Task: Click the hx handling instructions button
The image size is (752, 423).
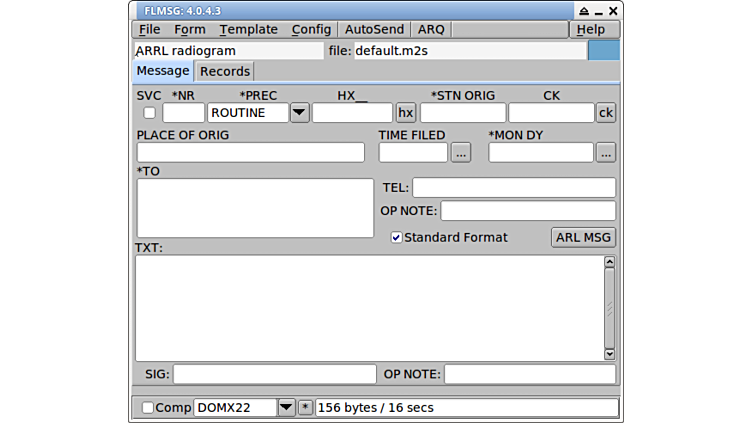Action: click(405, 113)
